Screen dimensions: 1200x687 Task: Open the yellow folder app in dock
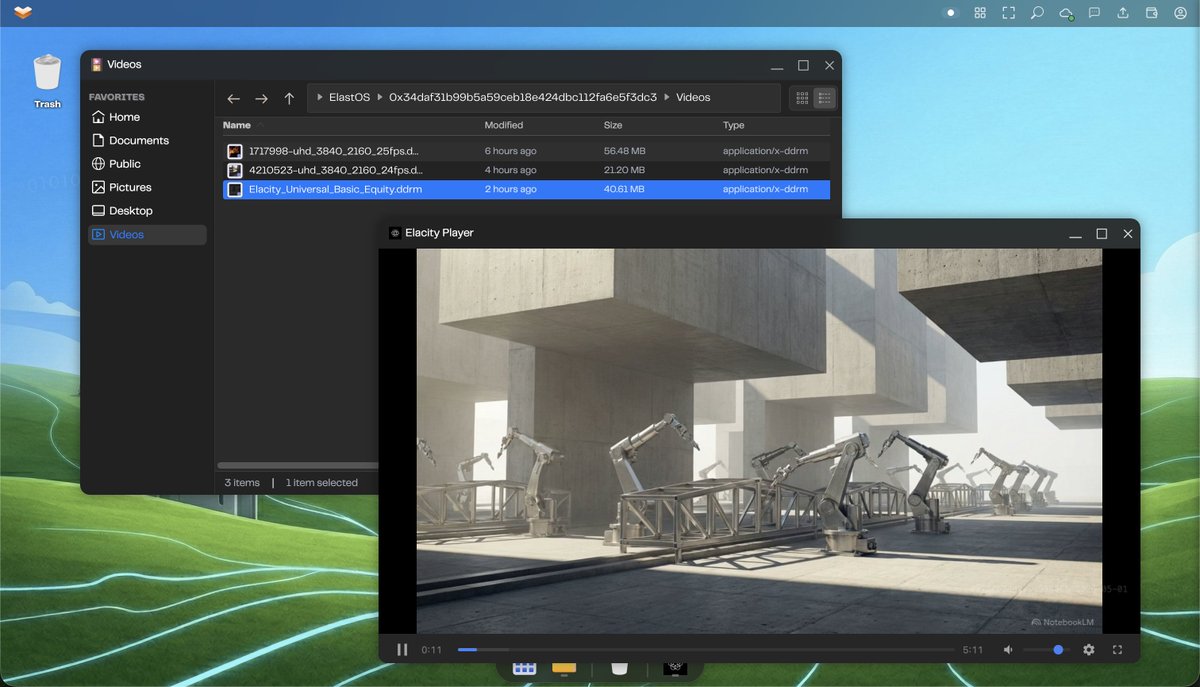564,668
